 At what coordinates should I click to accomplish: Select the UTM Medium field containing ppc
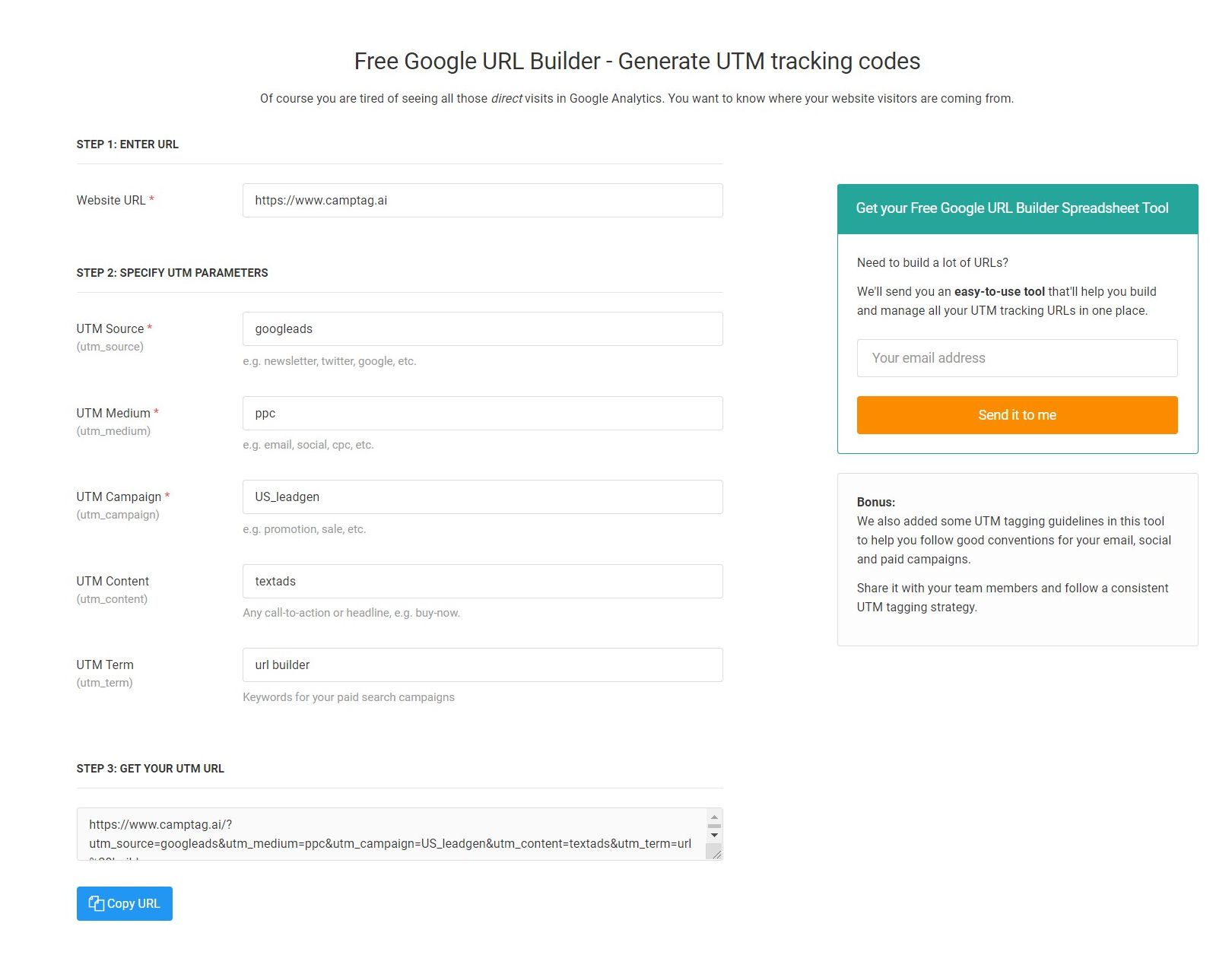tap(482, 413)
